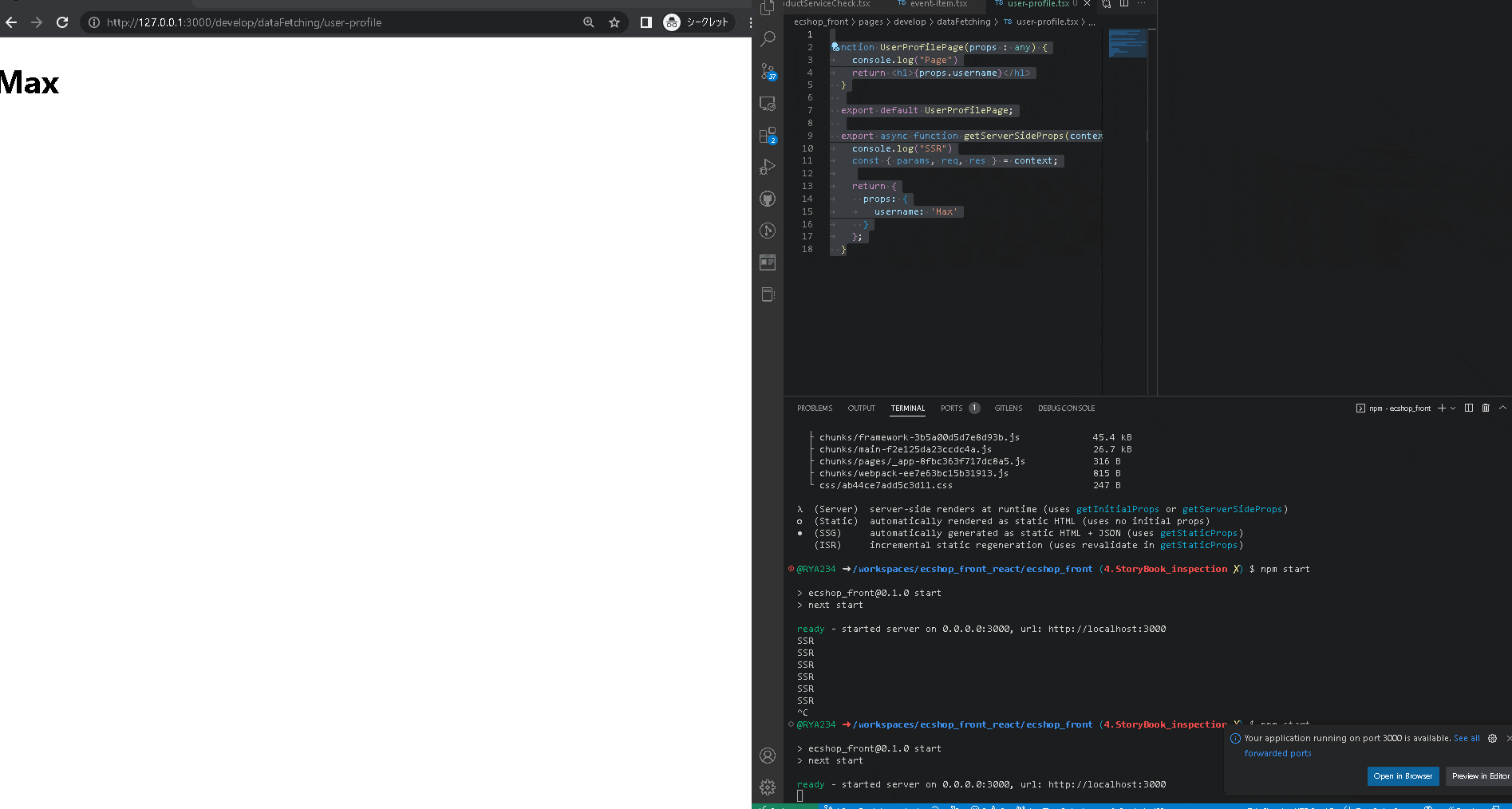Click the ecshop_front breadcrumb
The height and width of the screenshot is (809, 1512).
(x=821, y=22)
